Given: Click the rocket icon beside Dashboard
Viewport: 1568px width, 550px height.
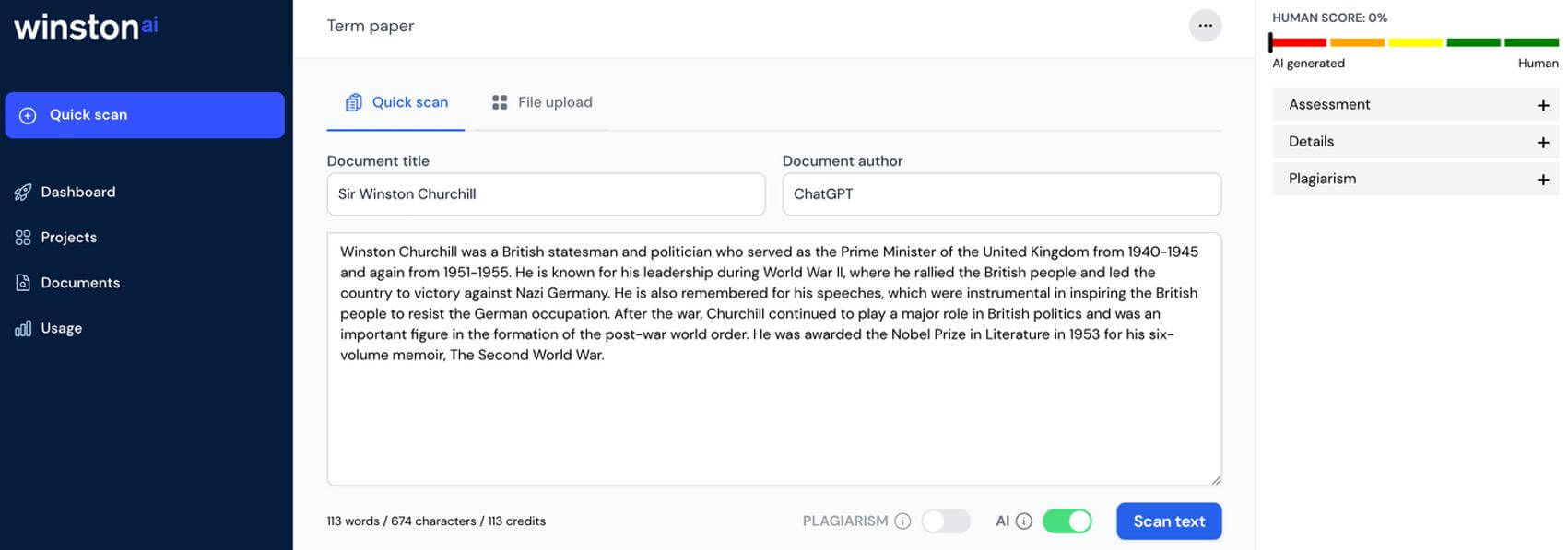Looking at the screenshot, I should tap(23, 192).
